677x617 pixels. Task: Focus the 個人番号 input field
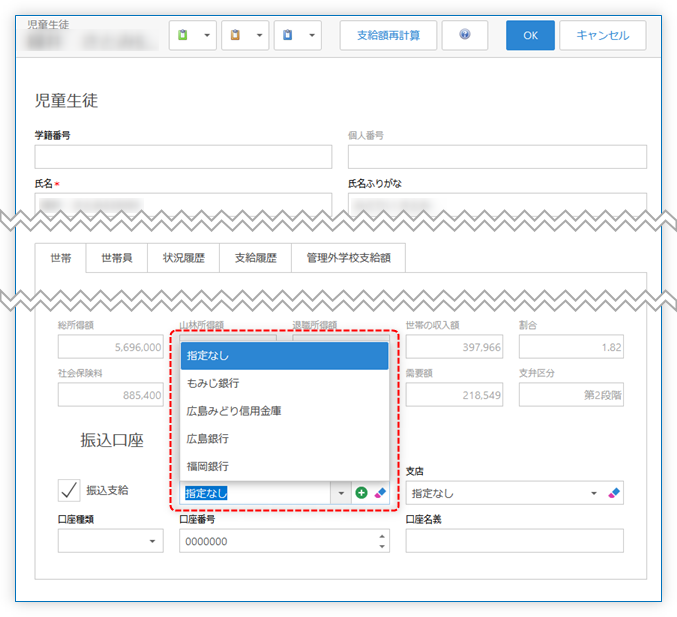[x=497, y=157]
